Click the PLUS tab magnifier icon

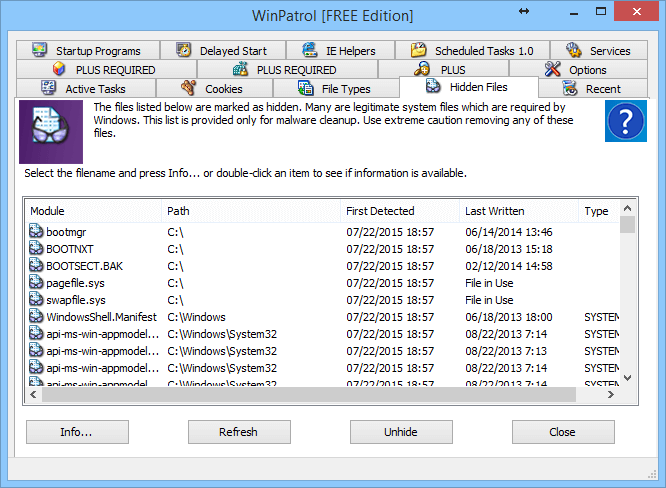[422, 69]
